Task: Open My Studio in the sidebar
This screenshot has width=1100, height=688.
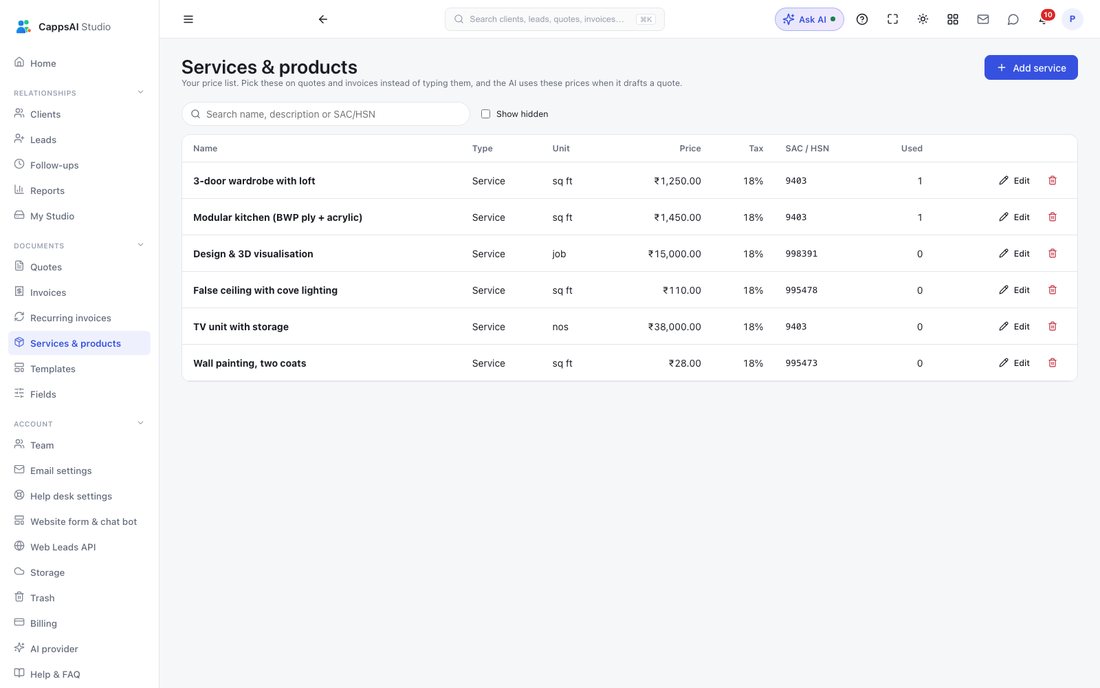Action: [x=79, y=216]
